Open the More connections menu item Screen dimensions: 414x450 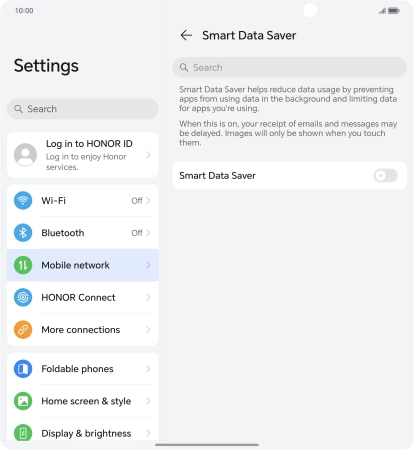coord(83,330)
